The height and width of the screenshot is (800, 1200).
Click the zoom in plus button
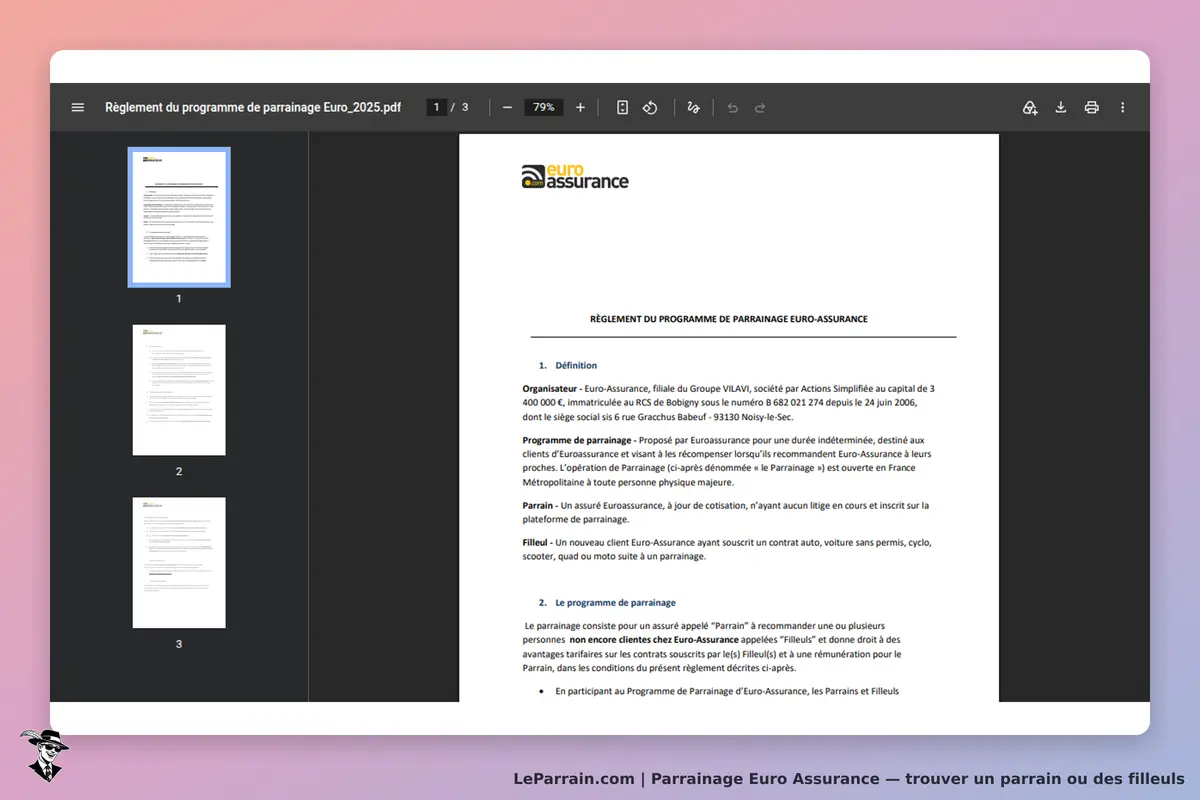pyautogui.click(x=580, y=107)
